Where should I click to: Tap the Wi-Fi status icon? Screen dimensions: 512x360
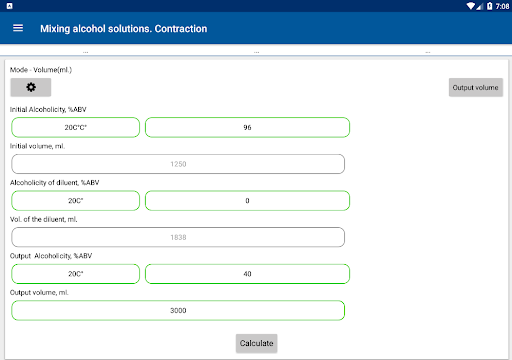[x=471, y=6]
